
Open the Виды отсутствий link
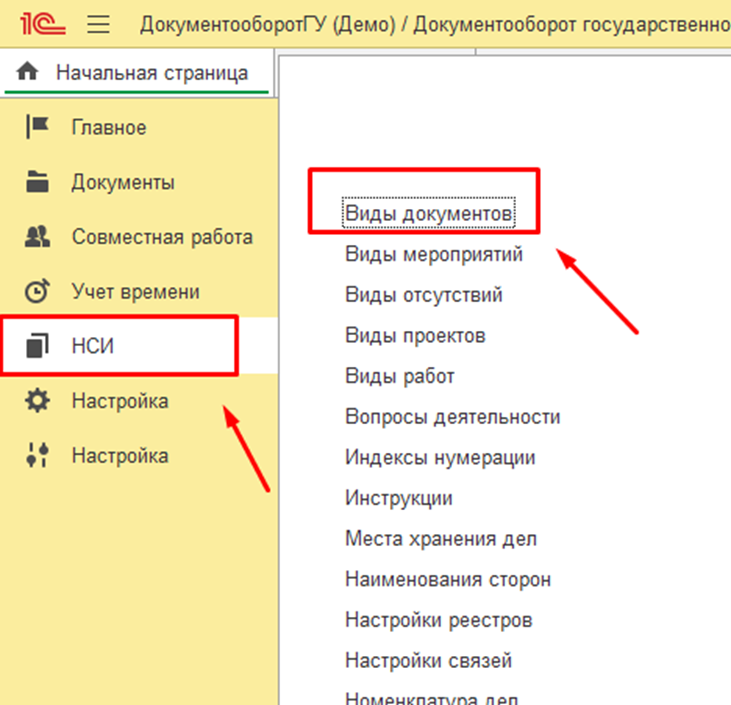(x=424, y=295)
